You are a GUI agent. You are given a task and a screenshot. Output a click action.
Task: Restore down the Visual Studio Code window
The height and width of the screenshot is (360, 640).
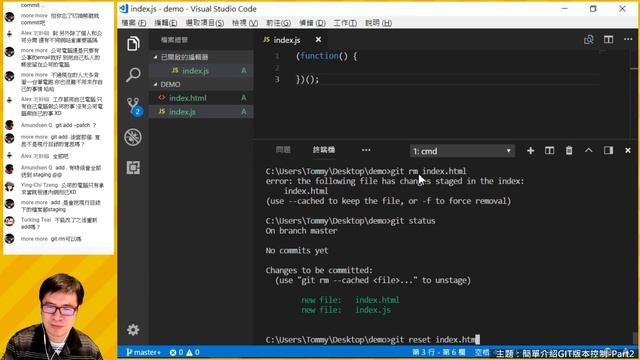(x=593, y=9)
